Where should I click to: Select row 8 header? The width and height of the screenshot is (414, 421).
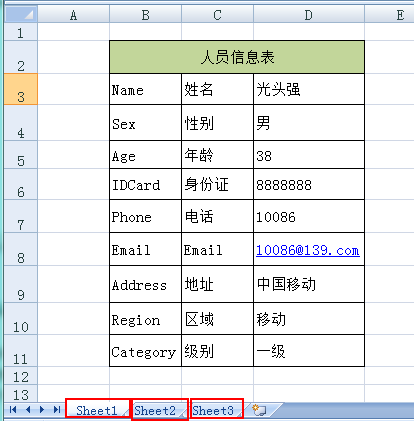coord(21,249)
